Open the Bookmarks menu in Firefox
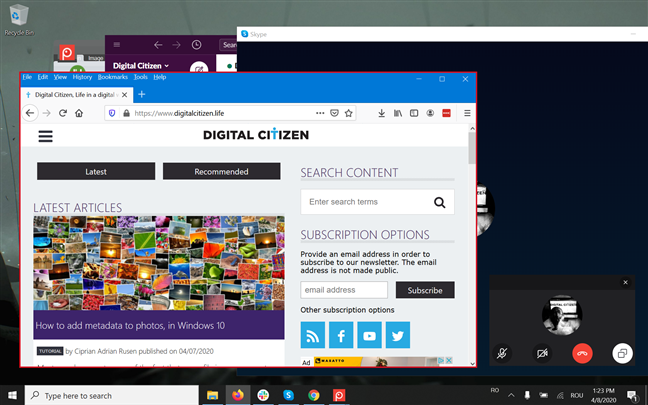The image size is (648, 405). 113,77
